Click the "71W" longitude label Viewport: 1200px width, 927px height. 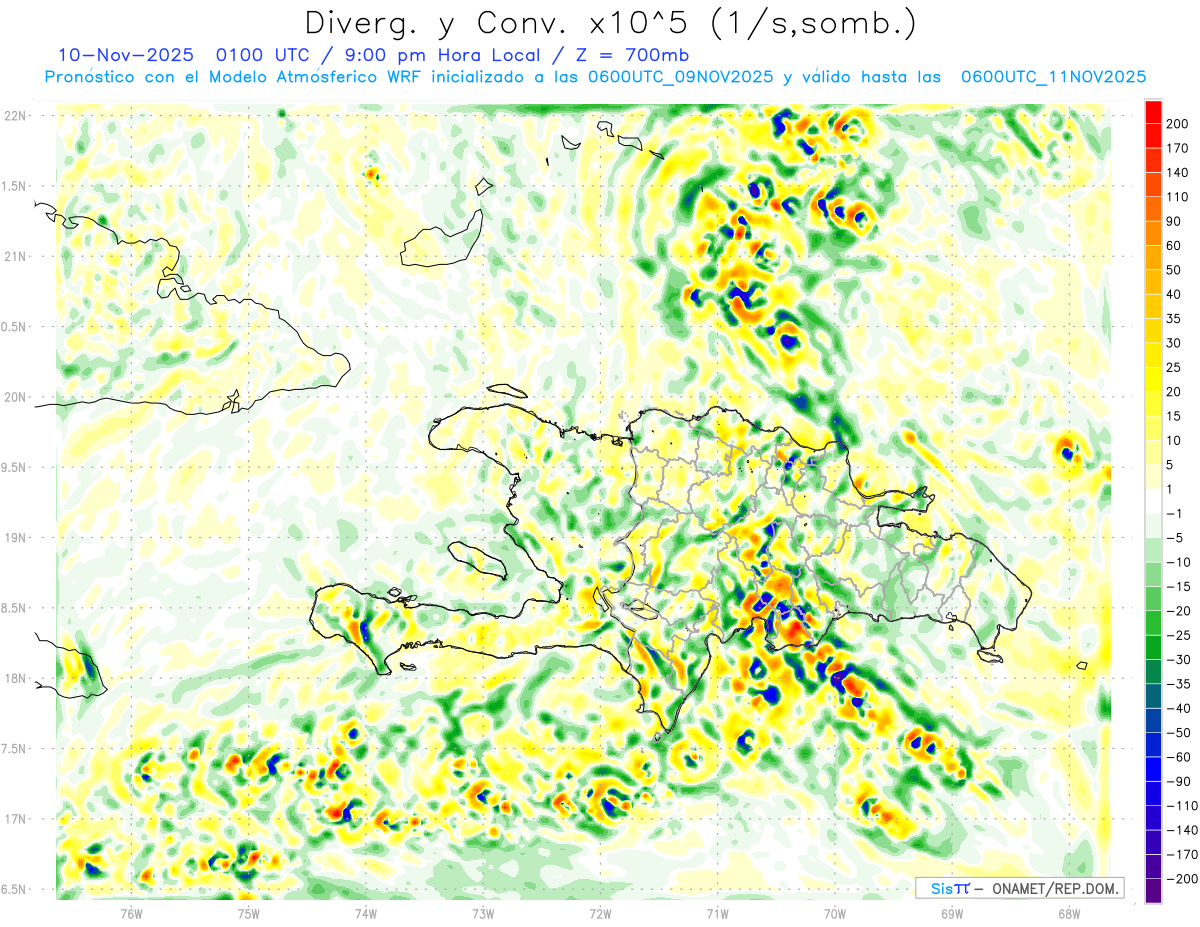[717, 913]
